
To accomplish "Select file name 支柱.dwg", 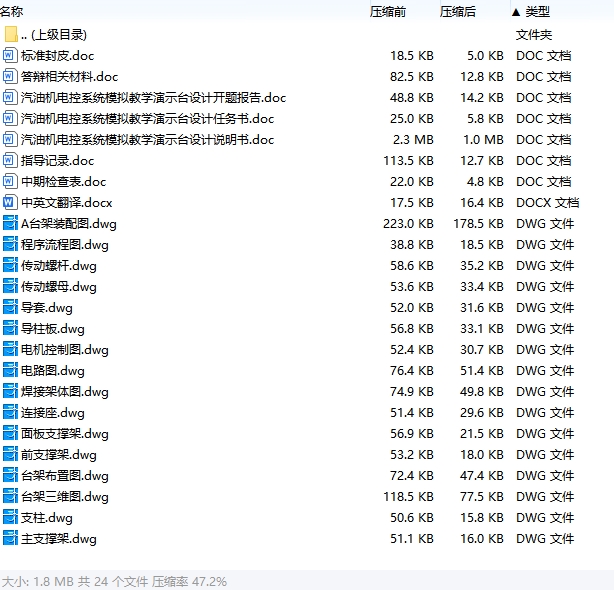I will pyautogui.click(x=47, y=518).
